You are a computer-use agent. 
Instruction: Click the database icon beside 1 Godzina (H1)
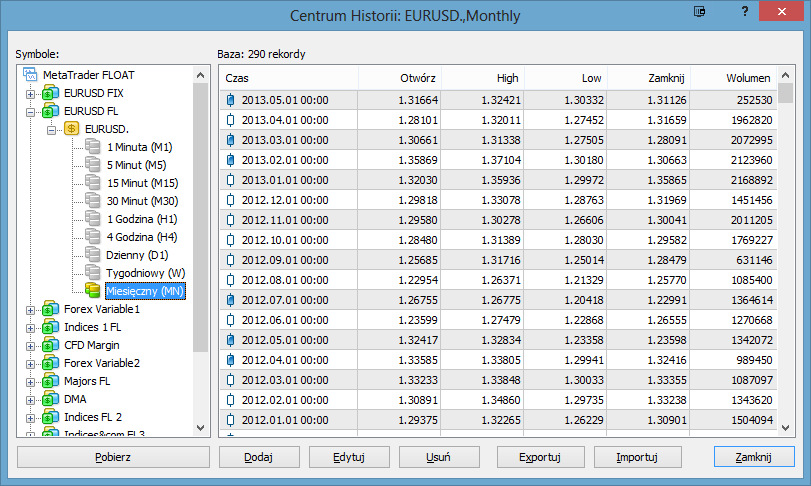(93, 219)
